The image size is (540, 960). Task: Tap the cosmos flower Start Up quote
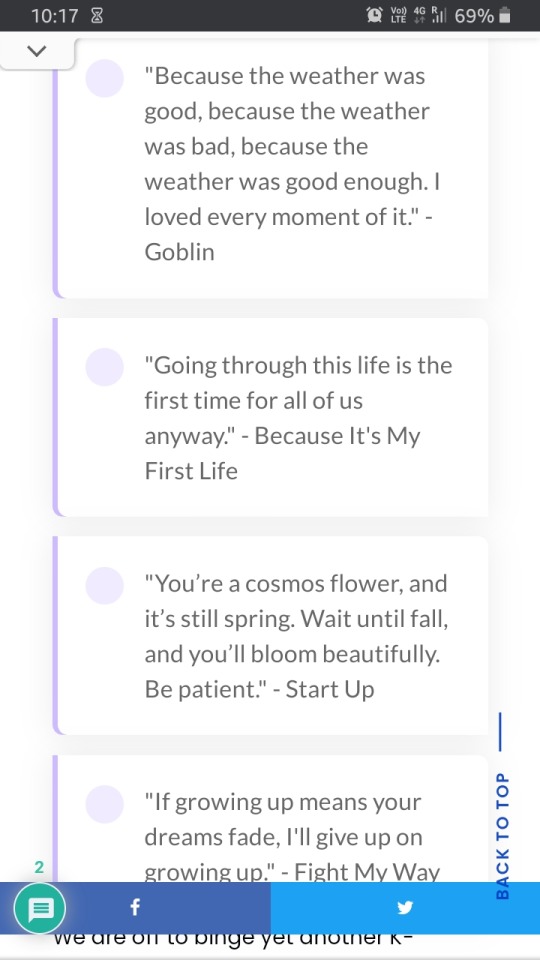click(297, 637)
